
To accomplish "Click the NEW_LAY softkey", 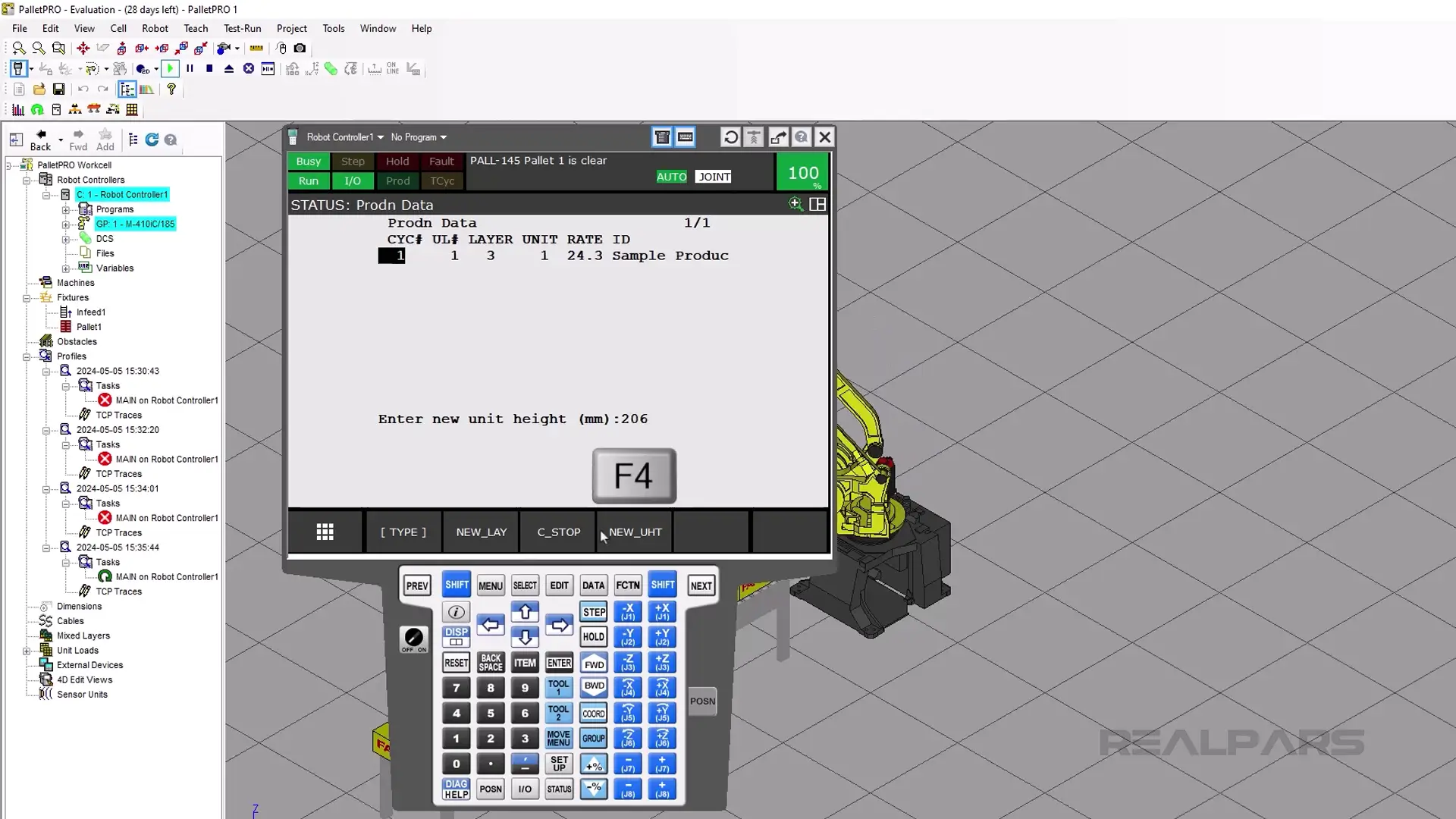I will click(482, 532).
